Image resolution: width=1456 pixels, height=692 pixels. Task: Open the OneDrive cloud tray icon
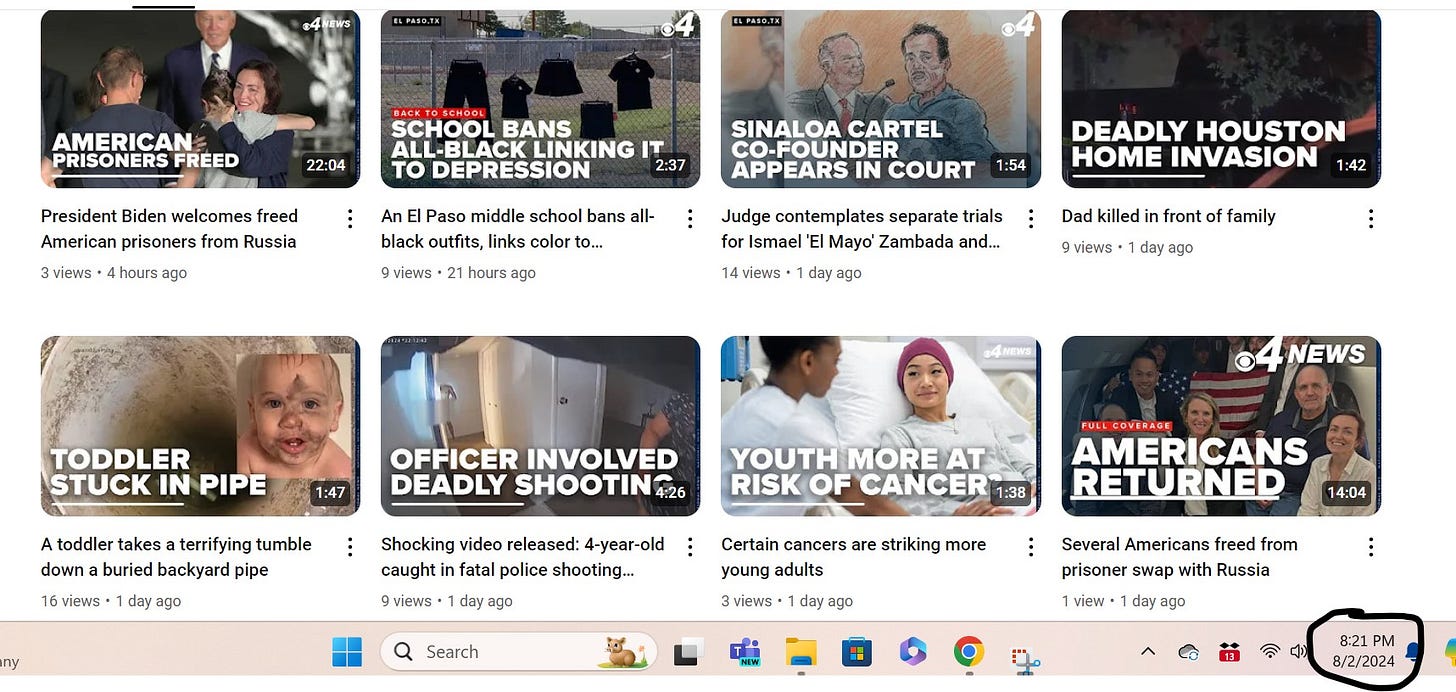point(1188,652)
